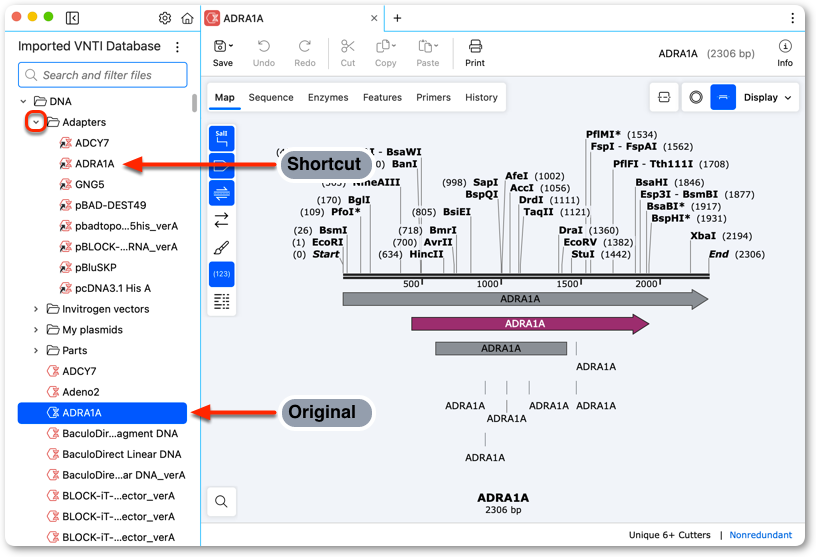The height and width of the screenshot is (557, 816).
Task: Switch to linear map view
Action: click(x=723, y=97)
